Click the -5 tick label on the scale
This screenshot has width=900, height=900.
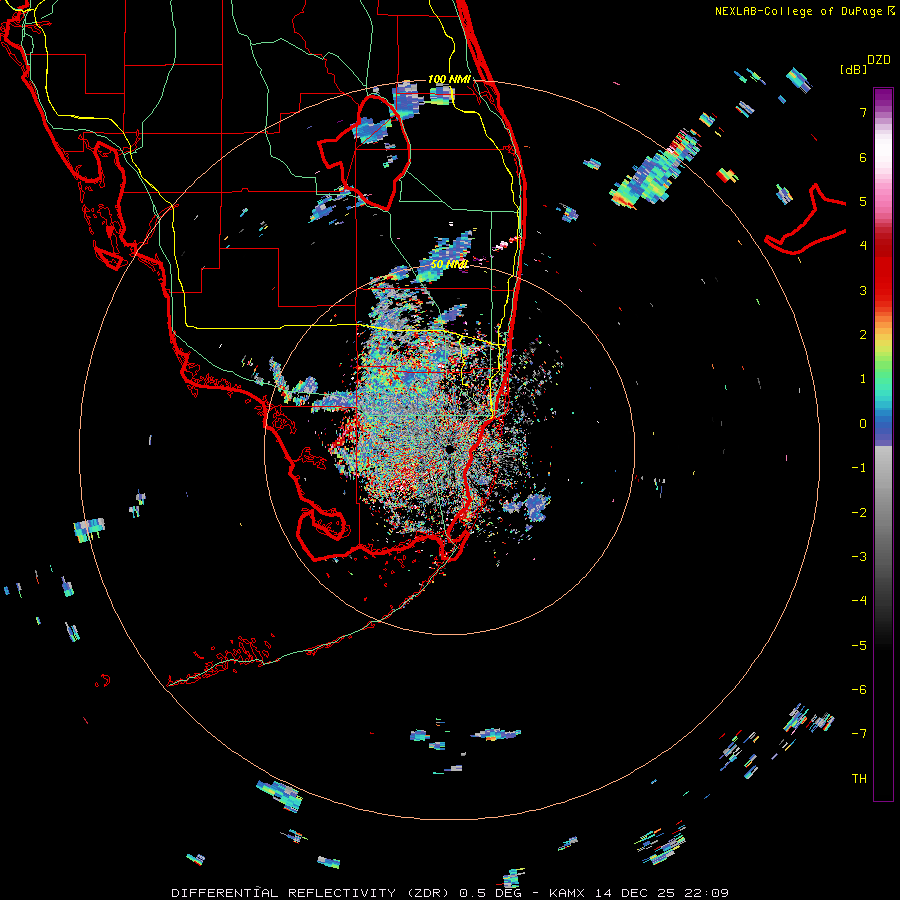coord(859,645)
